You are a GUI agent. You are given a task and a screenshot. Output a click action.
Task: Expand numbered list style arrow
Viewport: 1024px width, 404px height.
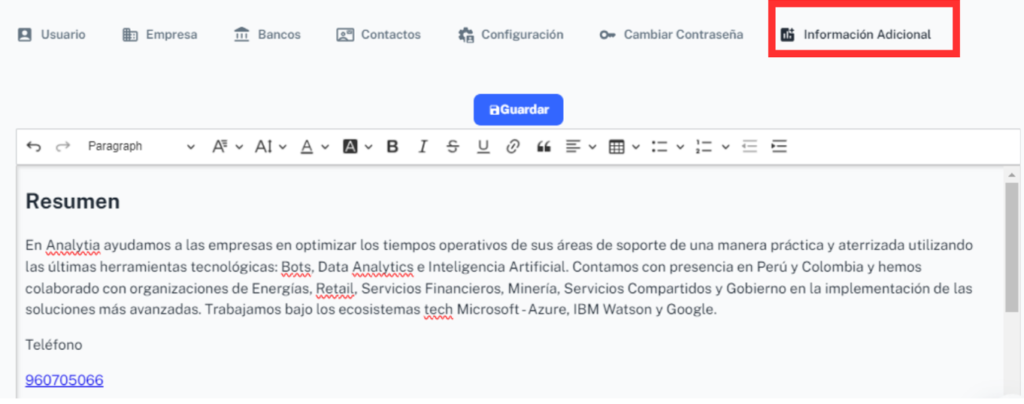coord(725,147)
